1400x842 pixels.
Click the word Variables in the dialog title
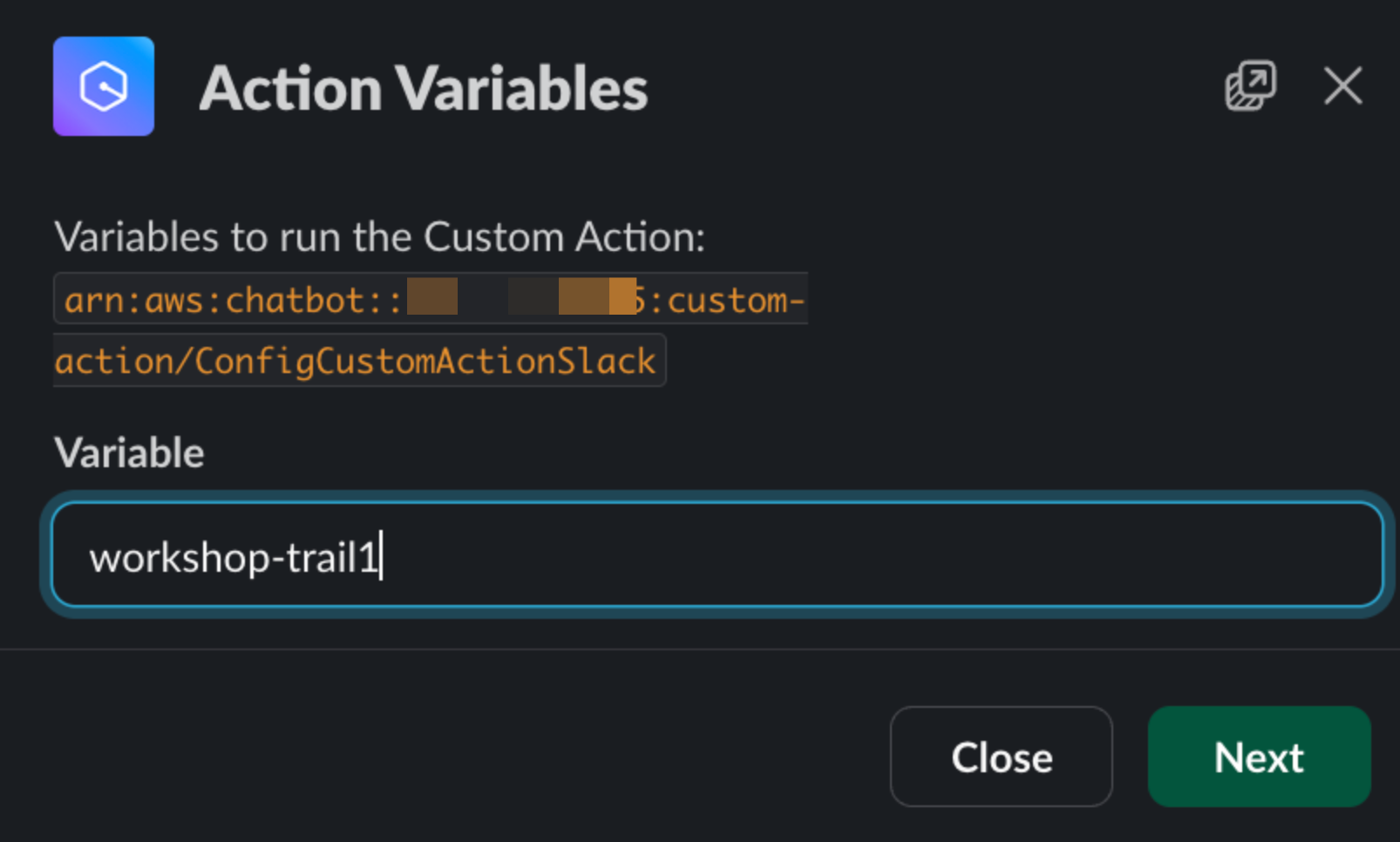click(x=522, y=88)
